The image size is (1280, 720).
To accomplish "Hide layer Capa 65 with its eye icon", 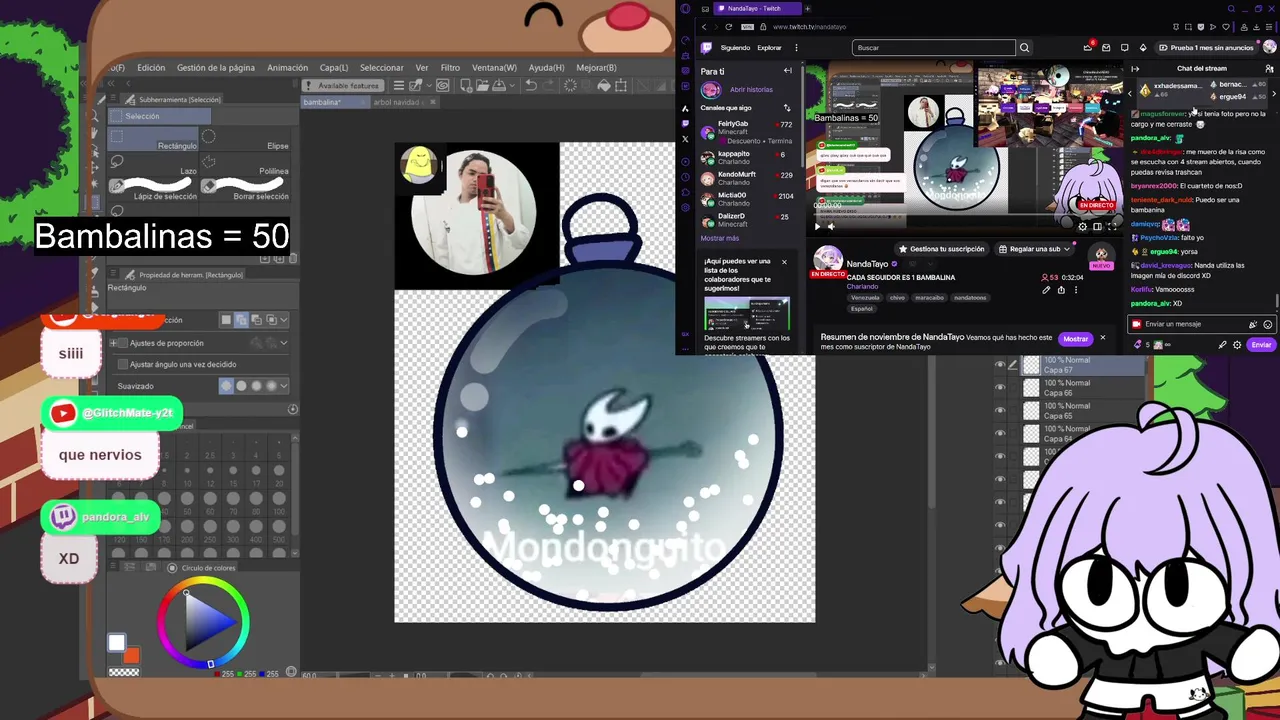I will coord(999,411).
